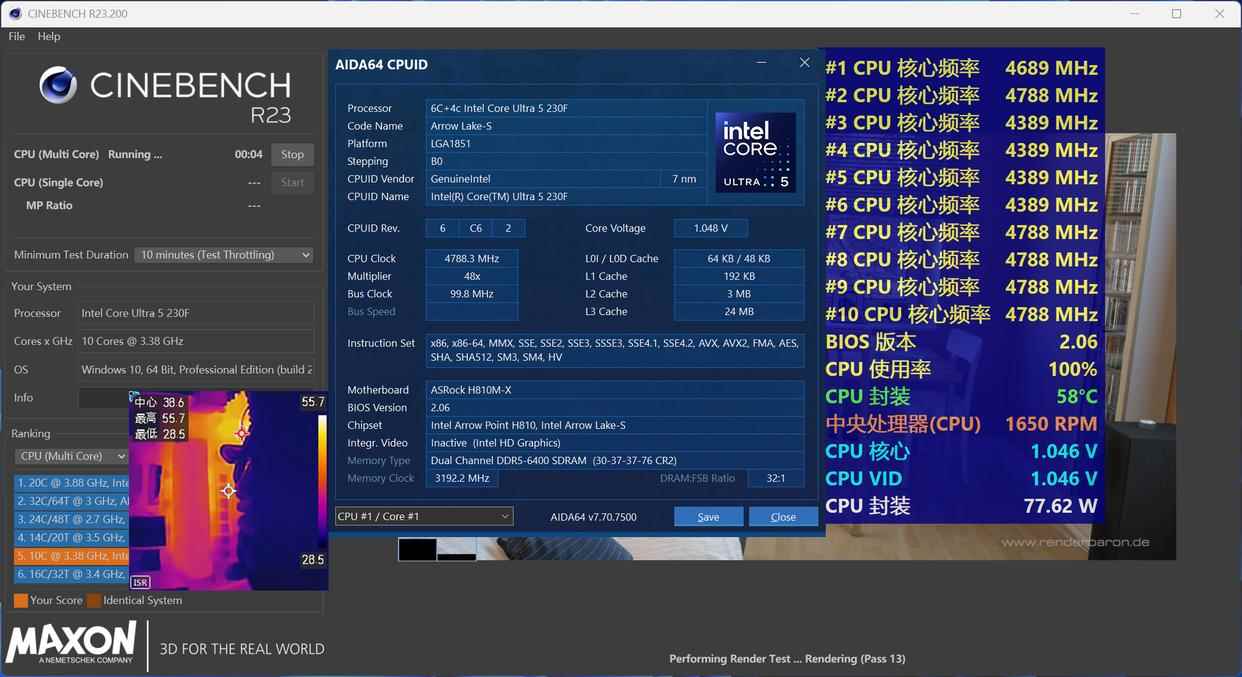Click the Cores x GHz field

pos(196,341)
